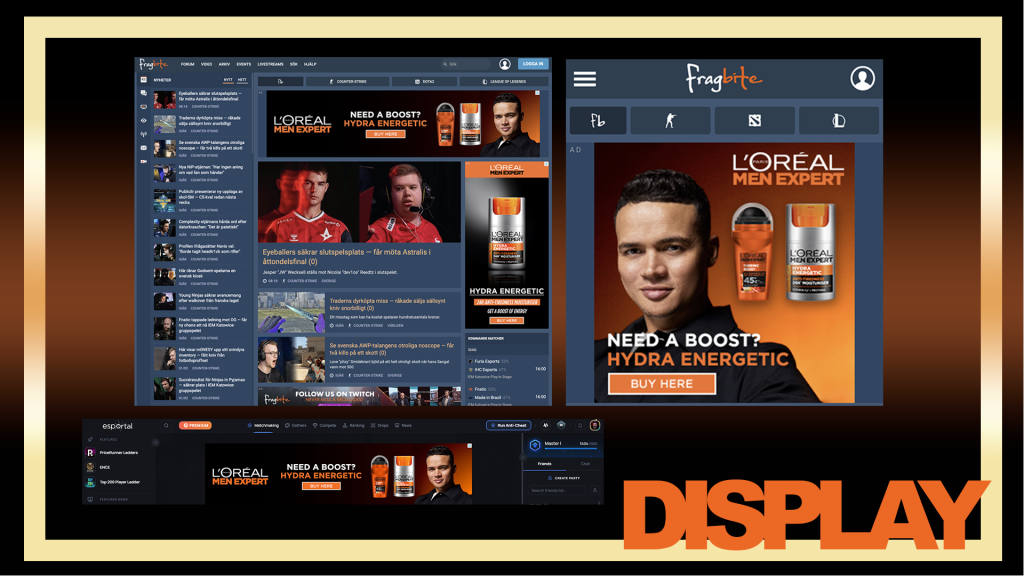
Task: Open the mobile Fragbite hamburger menu
Action: pos(584,79)
